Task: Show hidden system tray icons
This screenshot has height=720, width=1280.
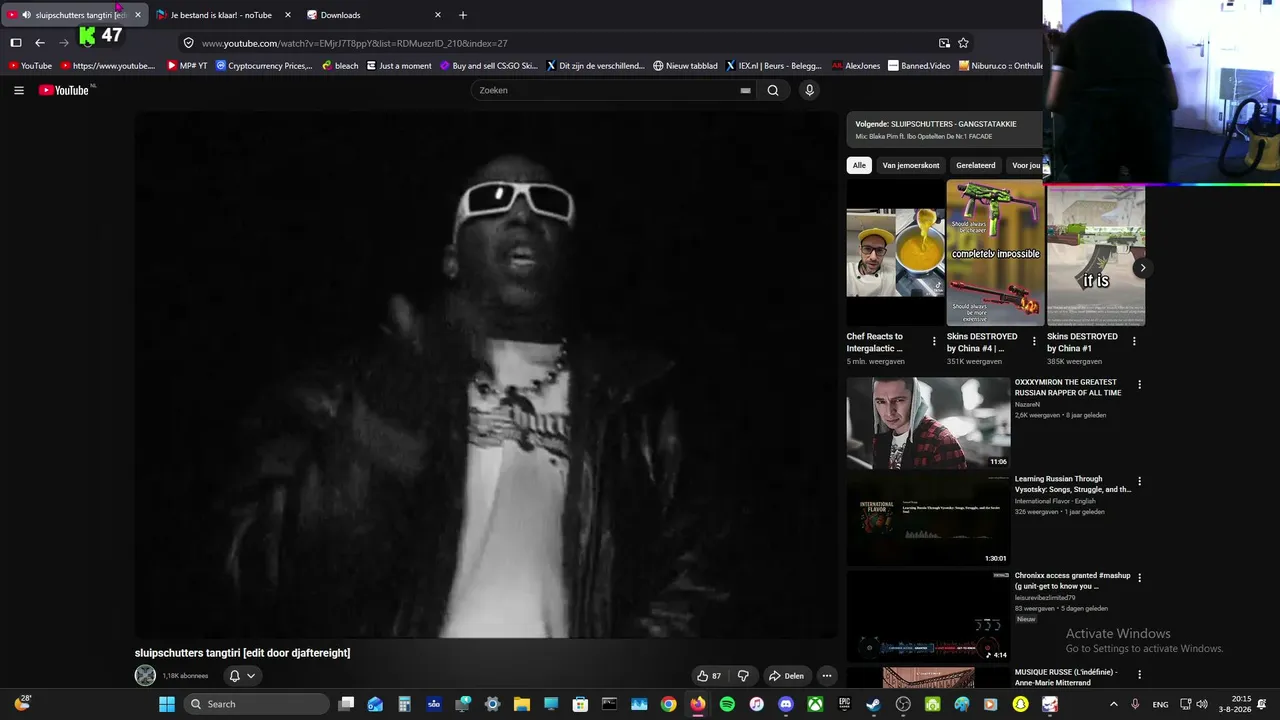Action: click(x=1114, y=704)
